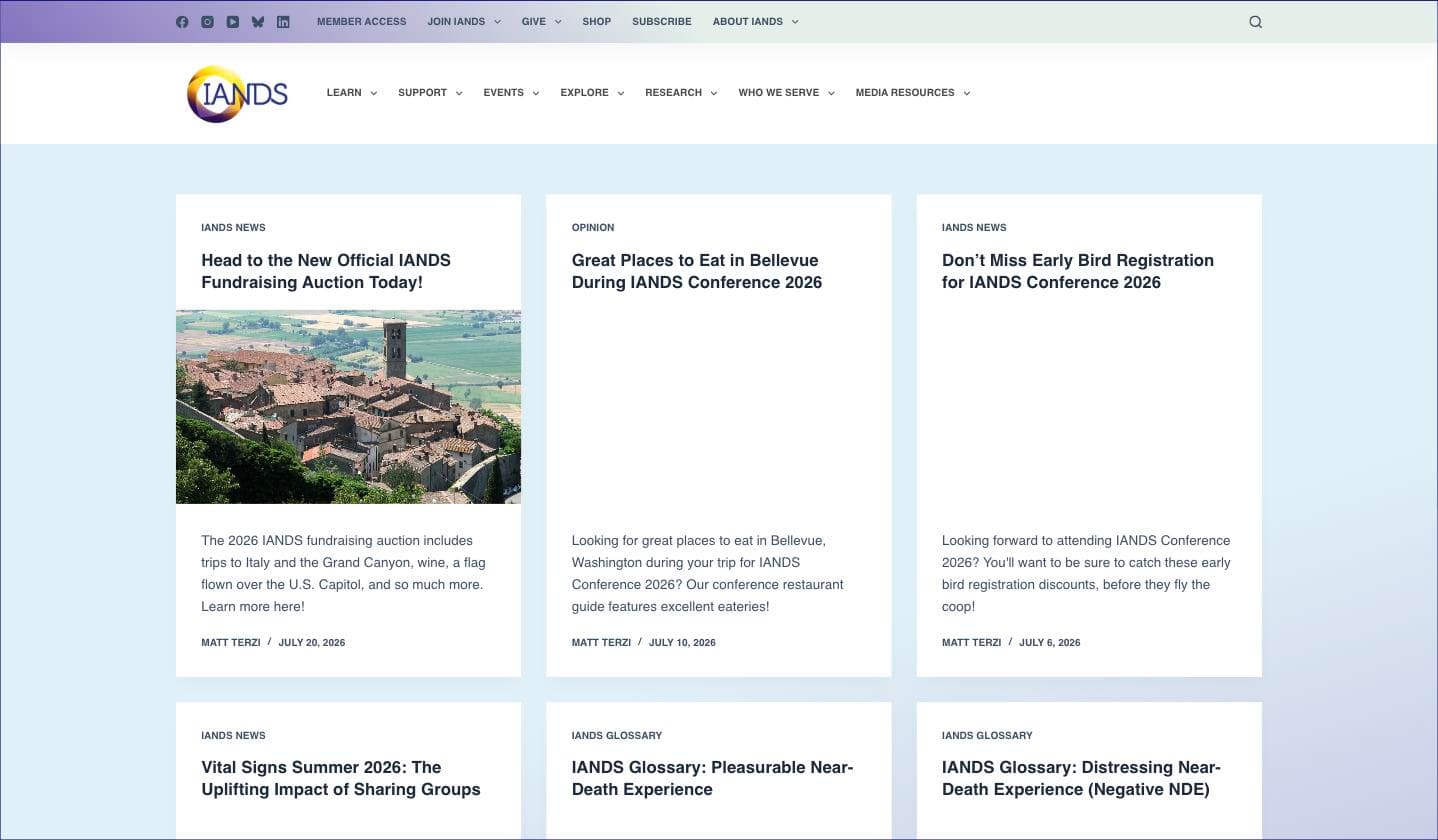Open the IANDS Instagram icon
The height and width of the screenshot is (840, 1438).
(207, 22)
